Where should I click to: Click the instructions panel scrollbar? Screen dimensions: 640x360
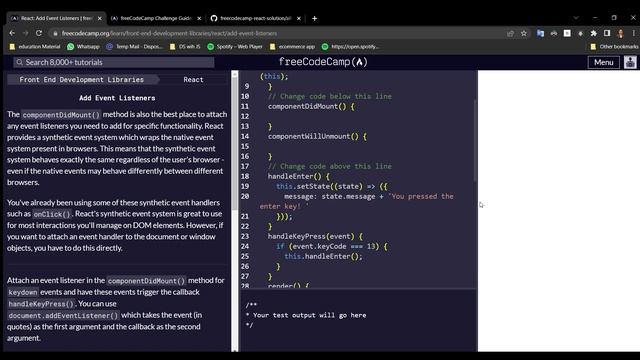coord(235,143)
